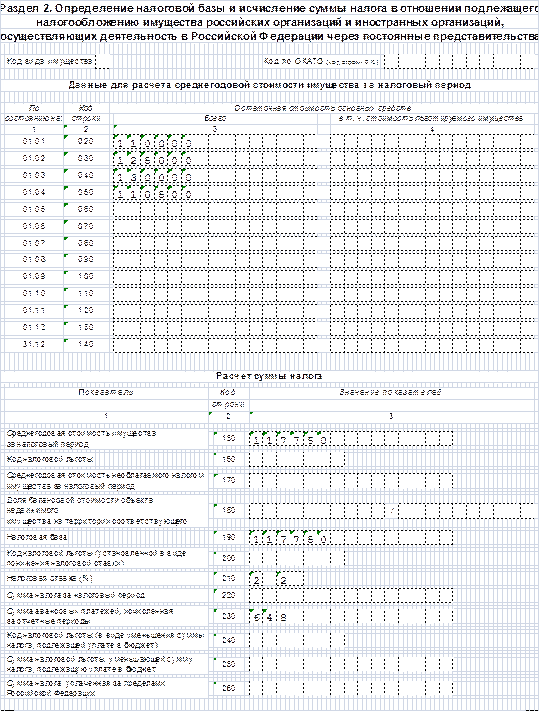Select row code 030 cell
This screenshot has width=540, height=712.
(86, 158)
